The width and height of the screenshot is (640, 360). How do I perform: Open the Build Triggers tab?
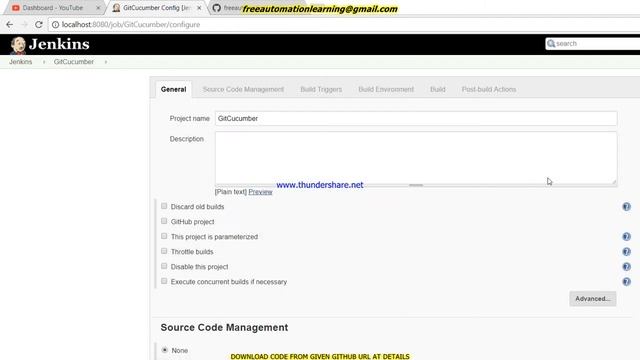pyautogui.click(x=321, y=89)
